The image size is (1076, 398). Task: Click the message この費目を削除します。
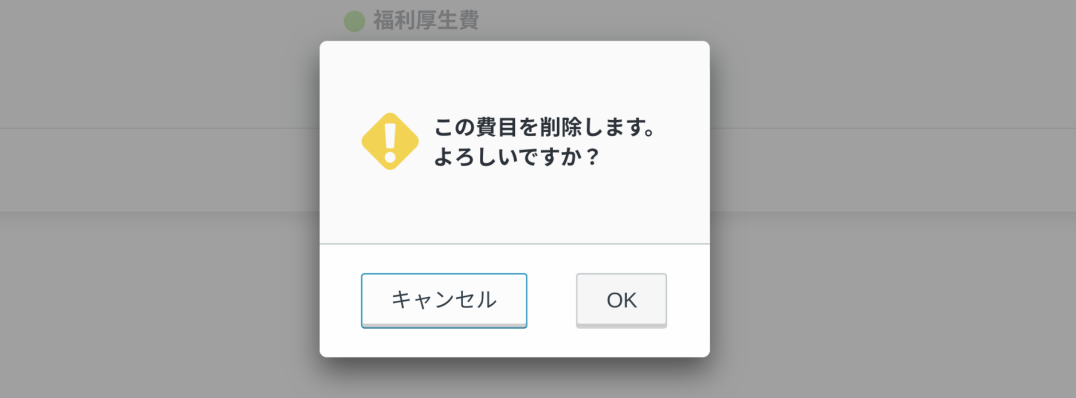pyautogui.click(x=545, y=128)
